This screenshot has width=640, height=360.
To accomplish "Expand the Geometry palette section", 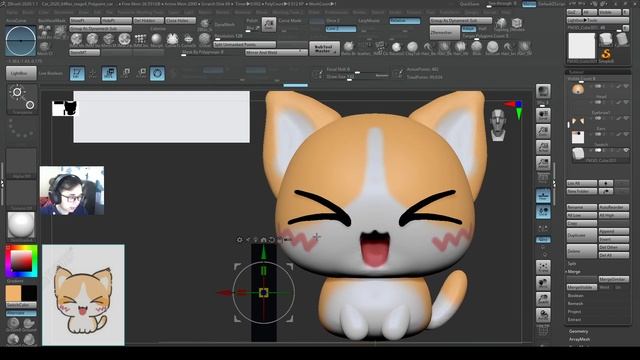I will tap(578, 331).
